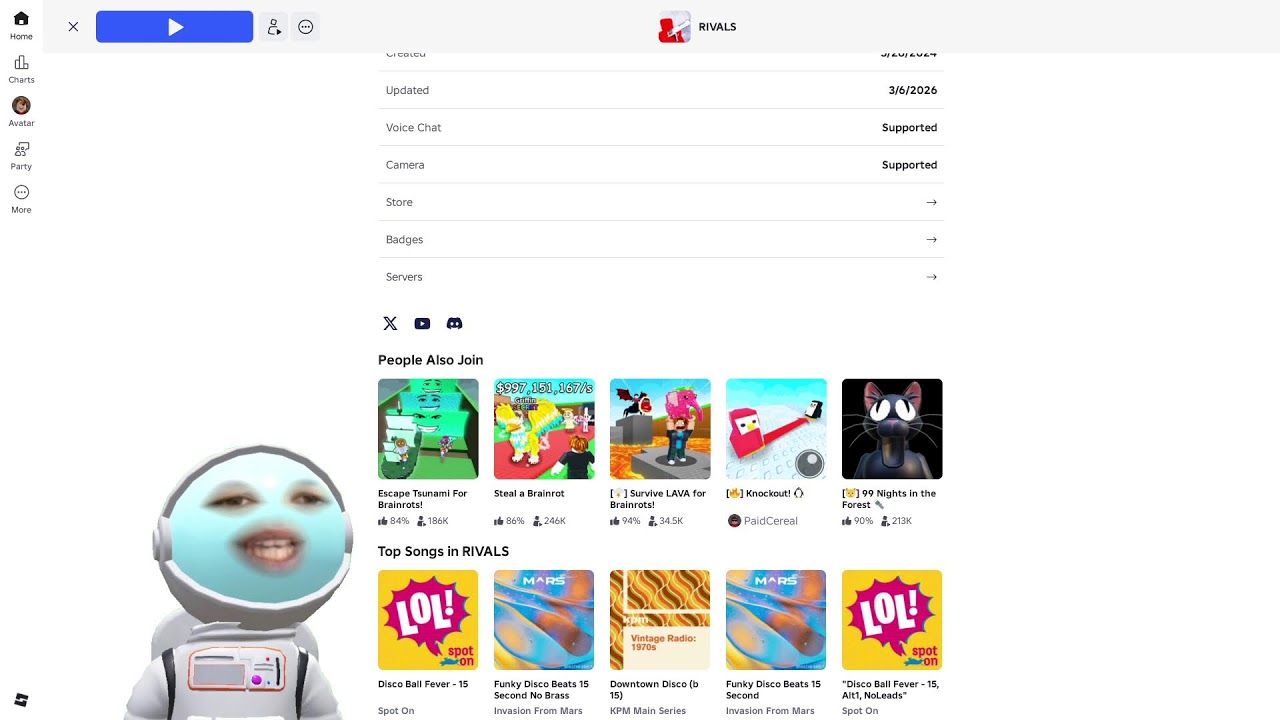Click the Camera row label
This screenshot has width=1280, height=720.
click(405, 165)
